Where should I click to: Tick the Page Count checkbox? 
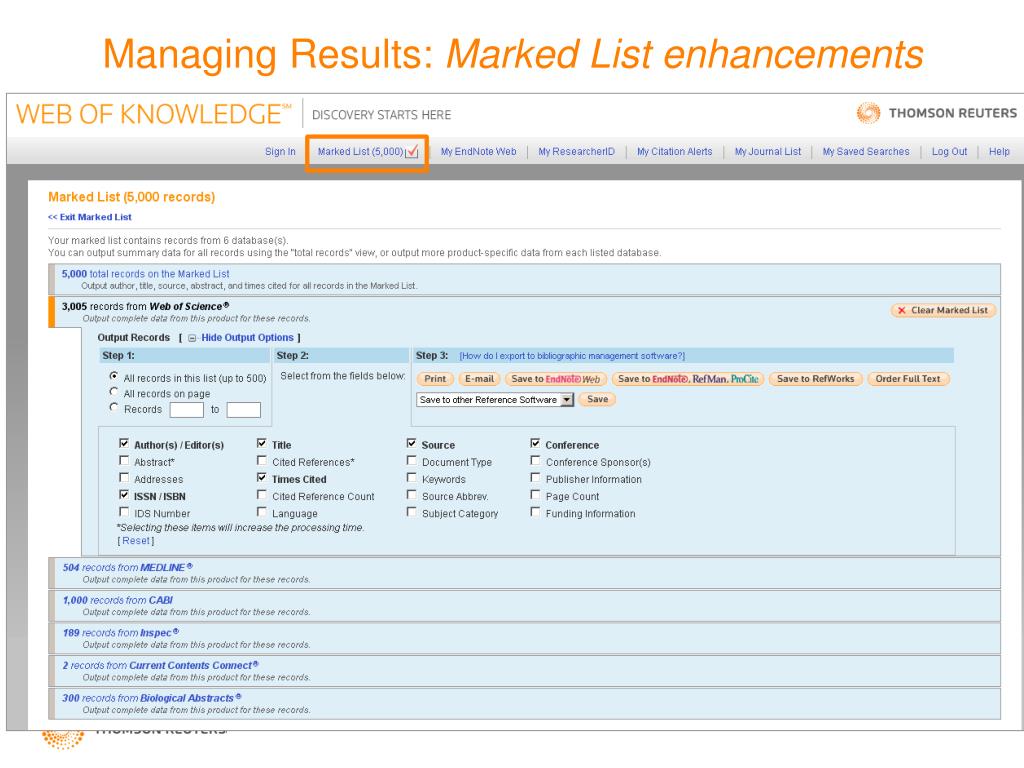click(536, 495)
